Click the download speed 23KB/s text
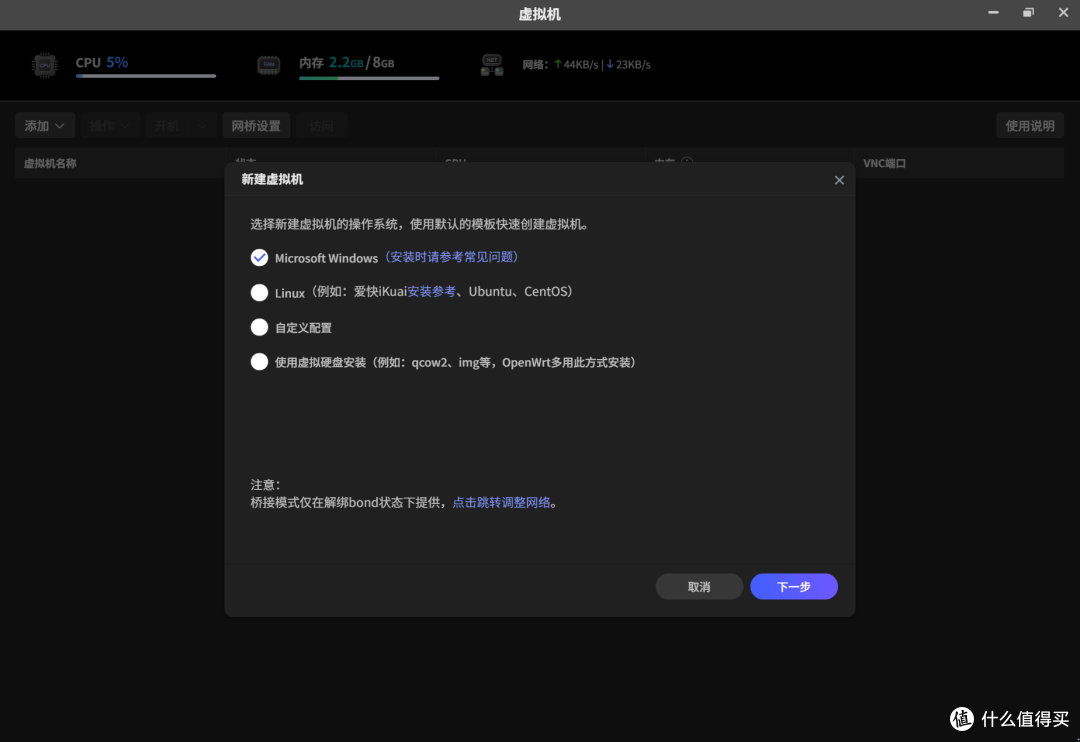 633,64
